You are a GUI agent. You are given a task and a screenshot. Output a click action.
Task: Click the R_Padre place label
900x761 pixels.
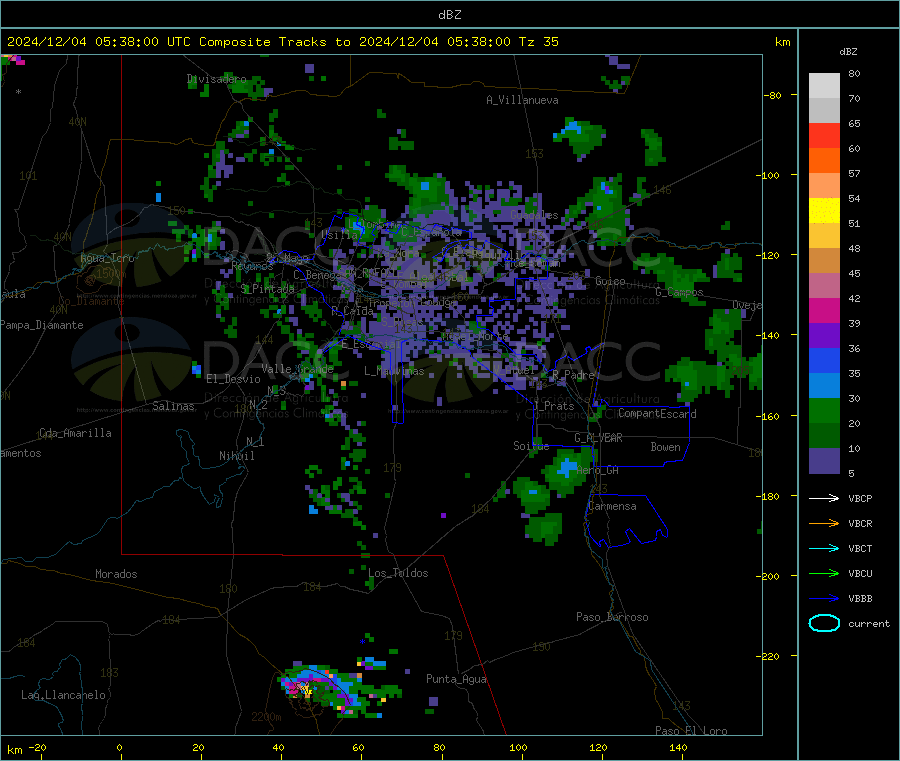click(x=573, y=375)
